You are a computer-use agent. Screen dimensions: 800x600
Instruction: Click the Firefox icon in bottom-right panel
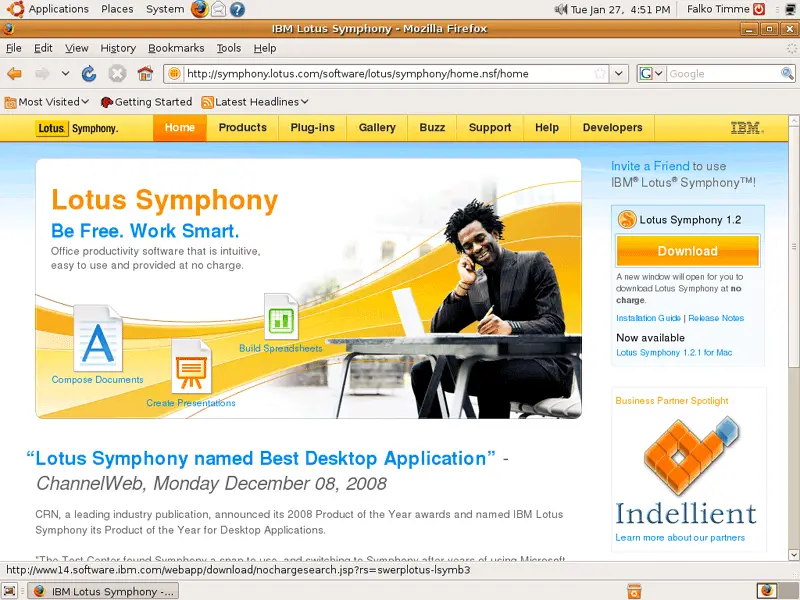766,591
